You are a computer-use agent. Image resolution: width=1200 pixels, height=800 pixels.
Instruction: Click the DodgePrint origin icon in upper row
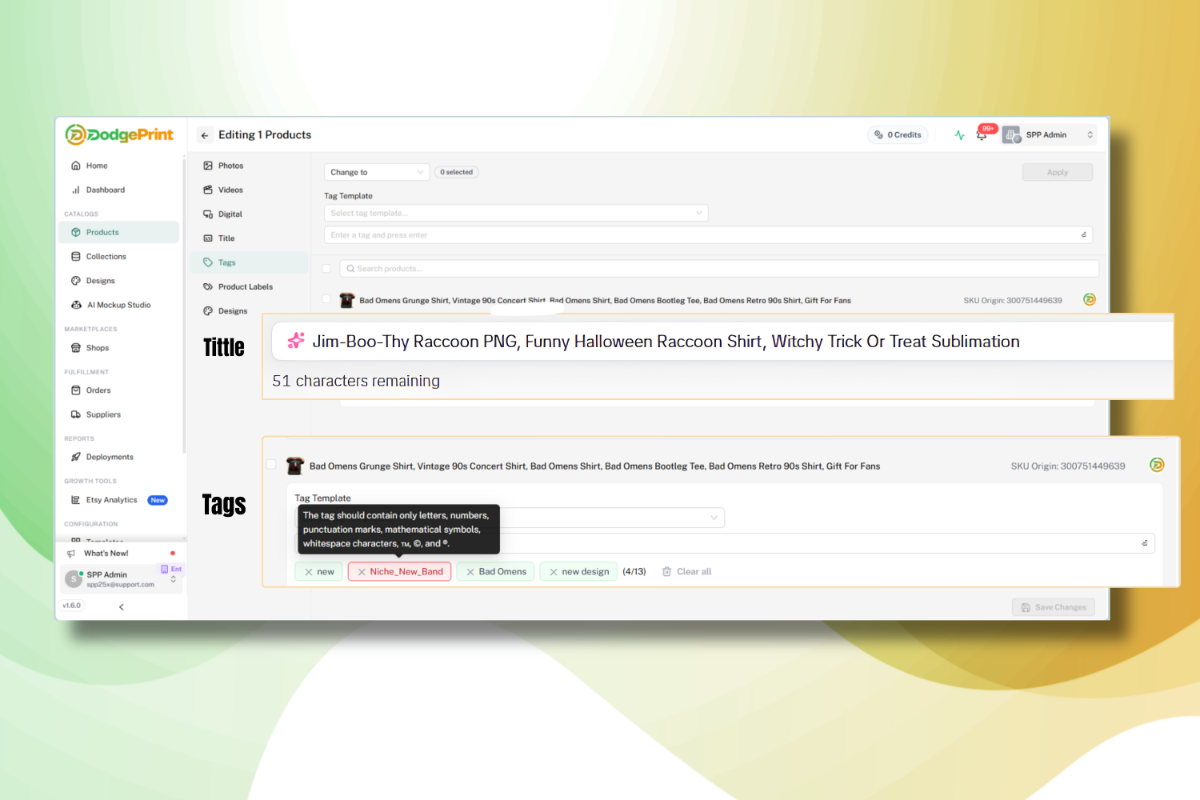click(1089, 299)
